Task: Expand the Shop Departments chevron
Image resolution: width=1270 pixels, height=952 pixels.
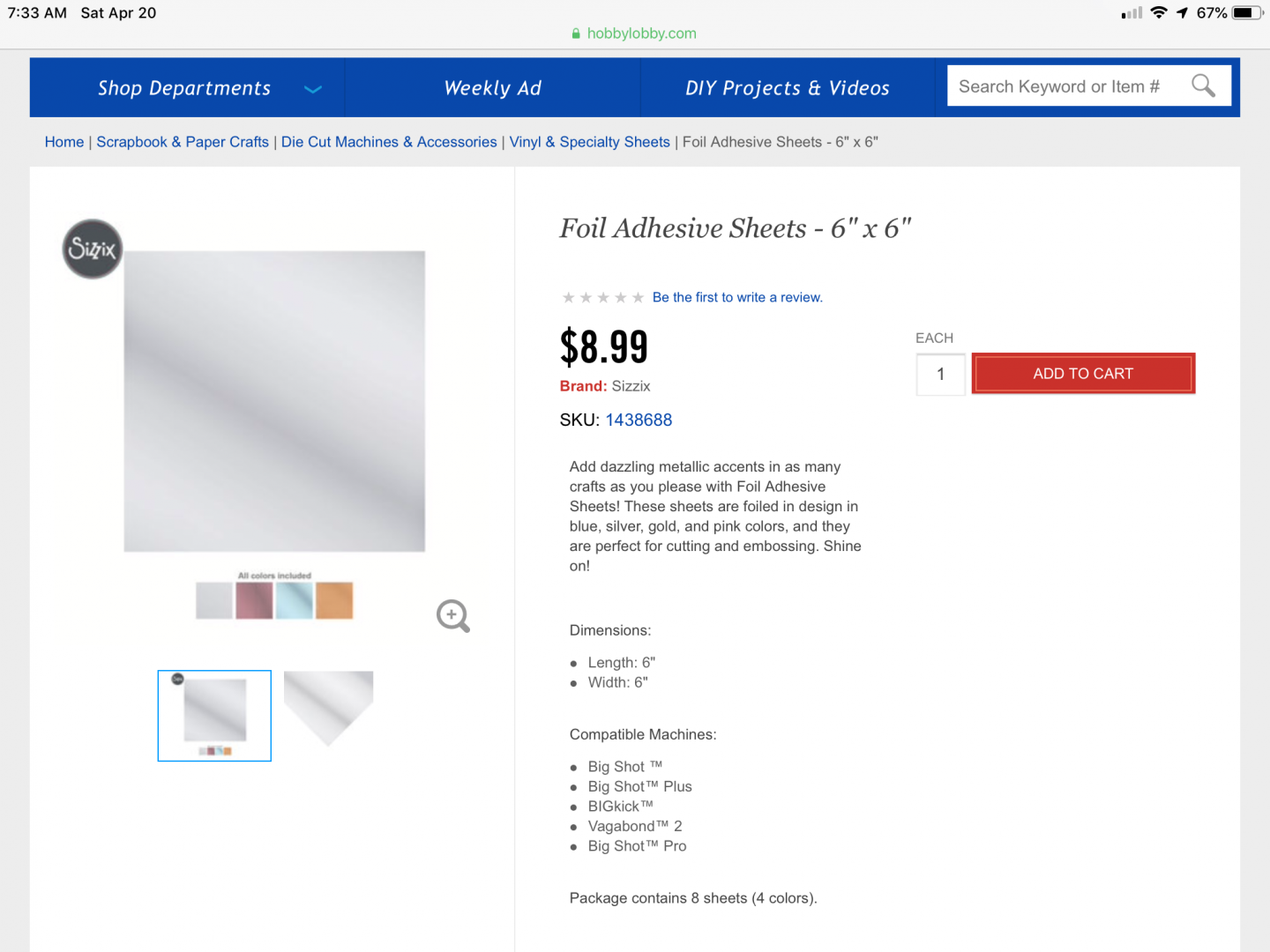Action: [x=312, y=89]
